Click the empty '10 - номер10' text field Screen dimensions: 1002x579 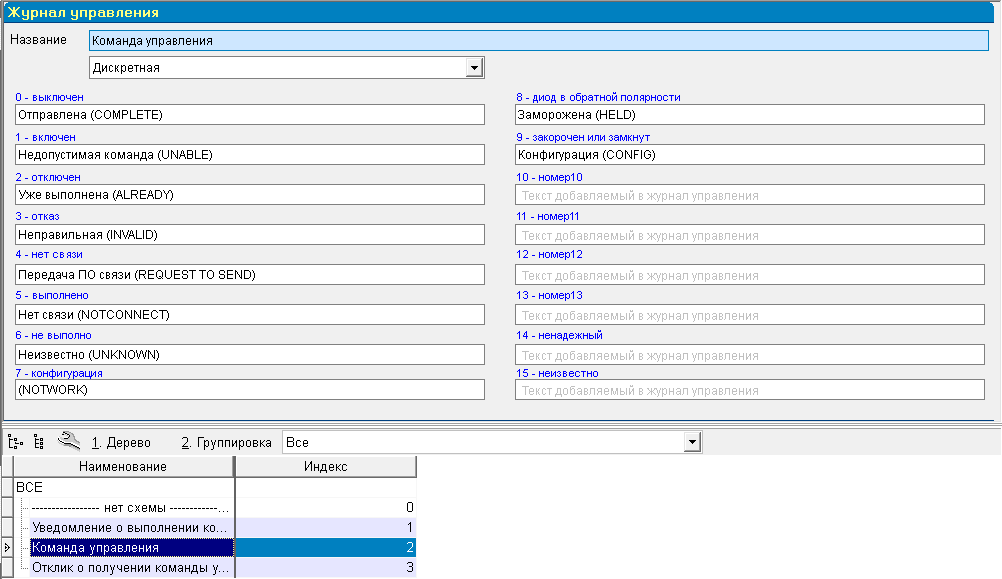point(749,195)
